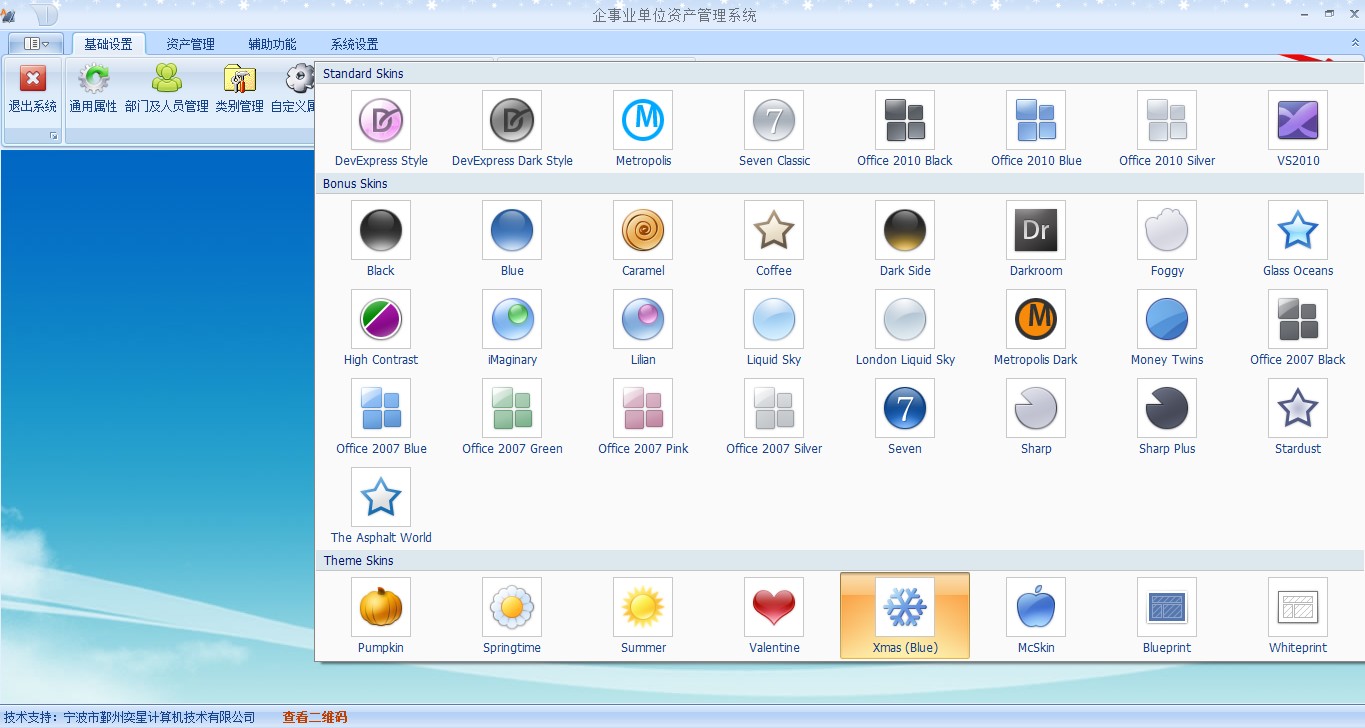The image size is (1365, 728).
Task: Open the 基础设置 ribbon tab
Action: click(108, 44)
